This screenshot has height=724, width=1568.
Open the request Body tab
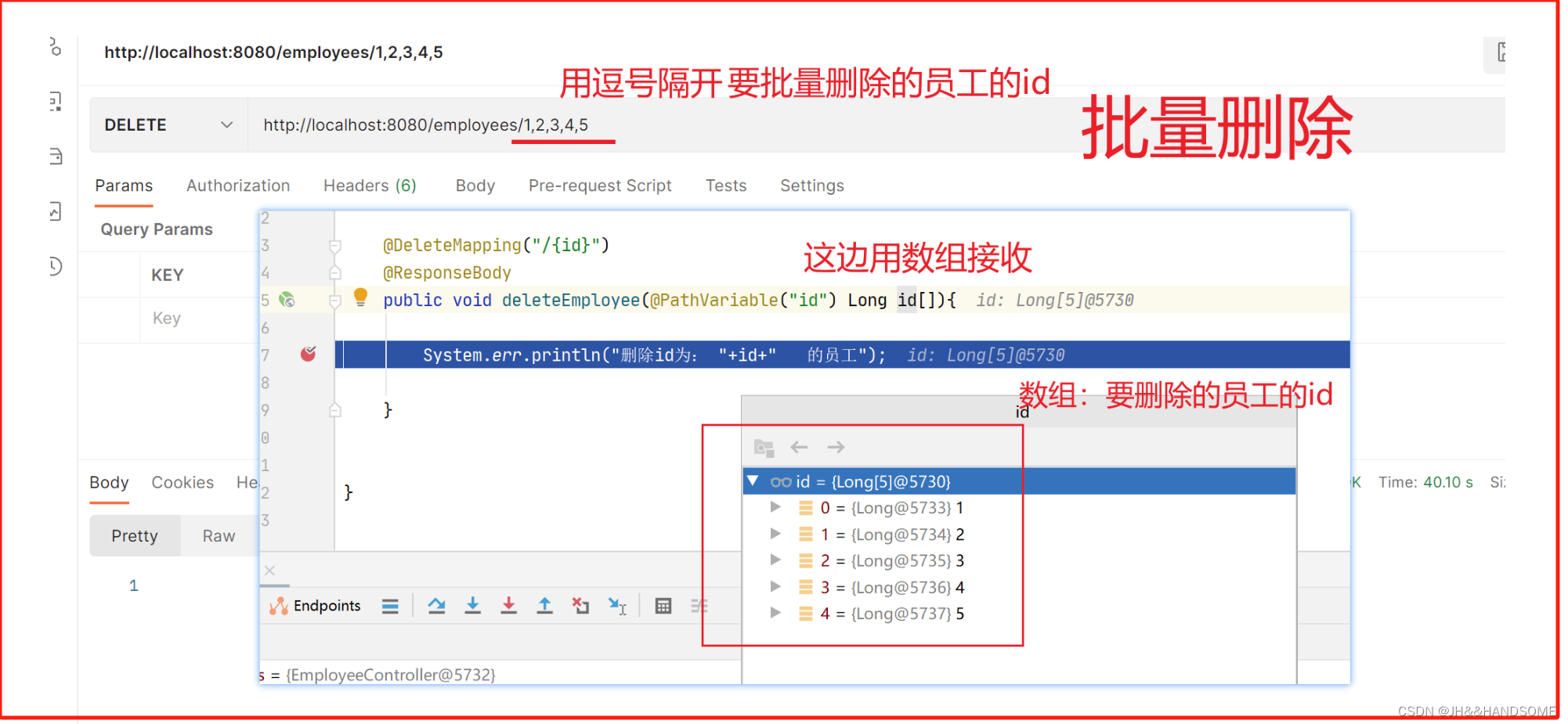[x=475, y=186]
